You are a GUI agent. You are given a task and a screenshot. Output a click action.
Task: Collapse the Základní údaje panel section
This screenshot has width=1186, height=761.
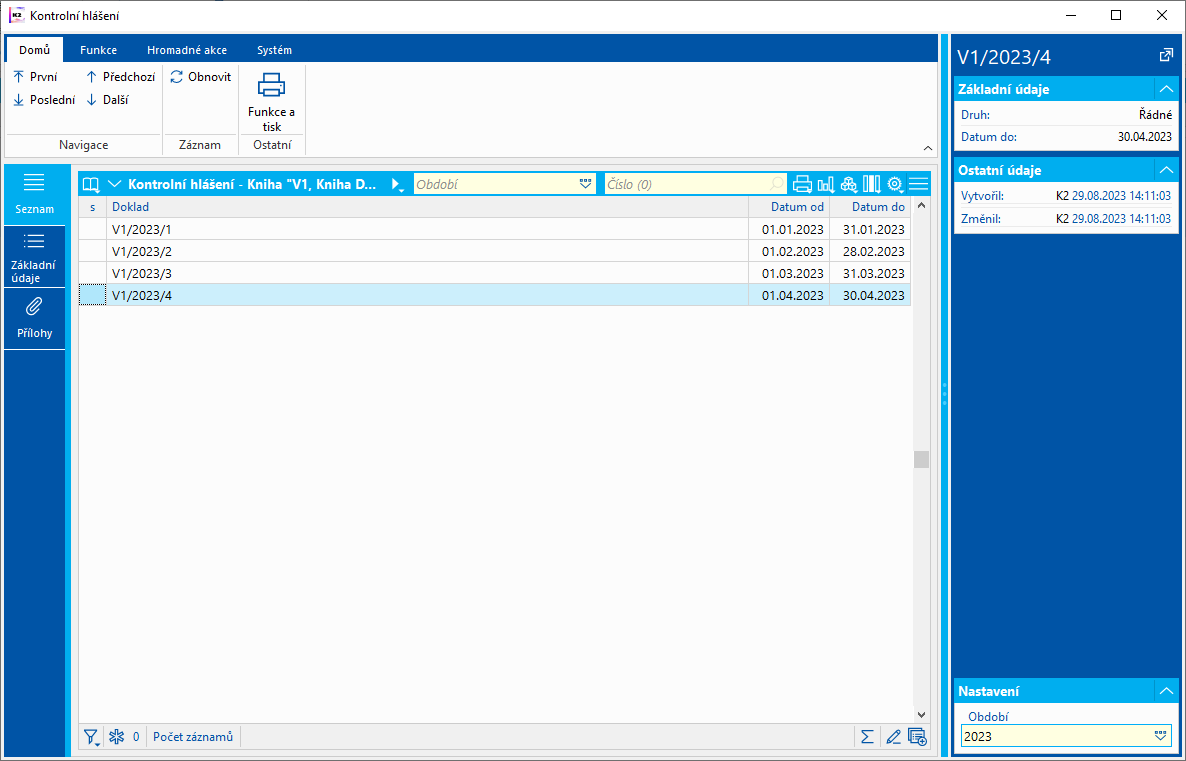coord(1166,89)
